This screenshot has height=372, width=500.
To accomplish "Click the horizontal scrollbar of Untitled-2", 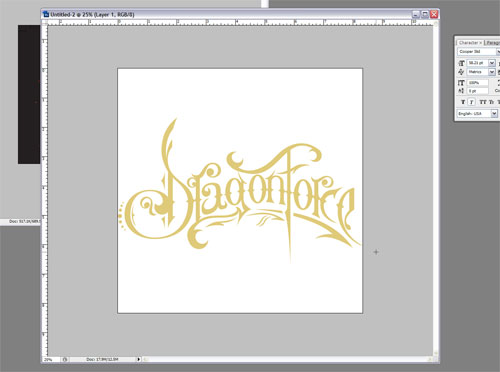I will 288,359.
